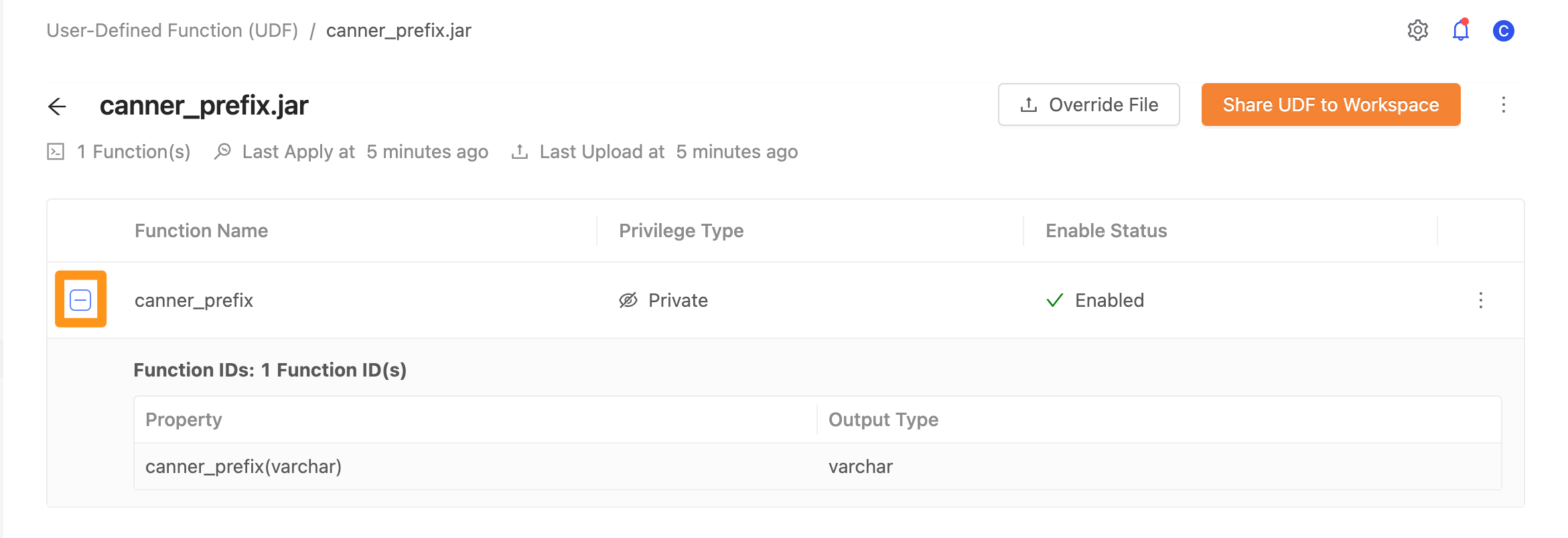Image resolution: width=1568 pixels, height=538 pixels.
Task: Open the more options menu beside Share UDF
Action: pyautogui.click(x=1504, y=105)
